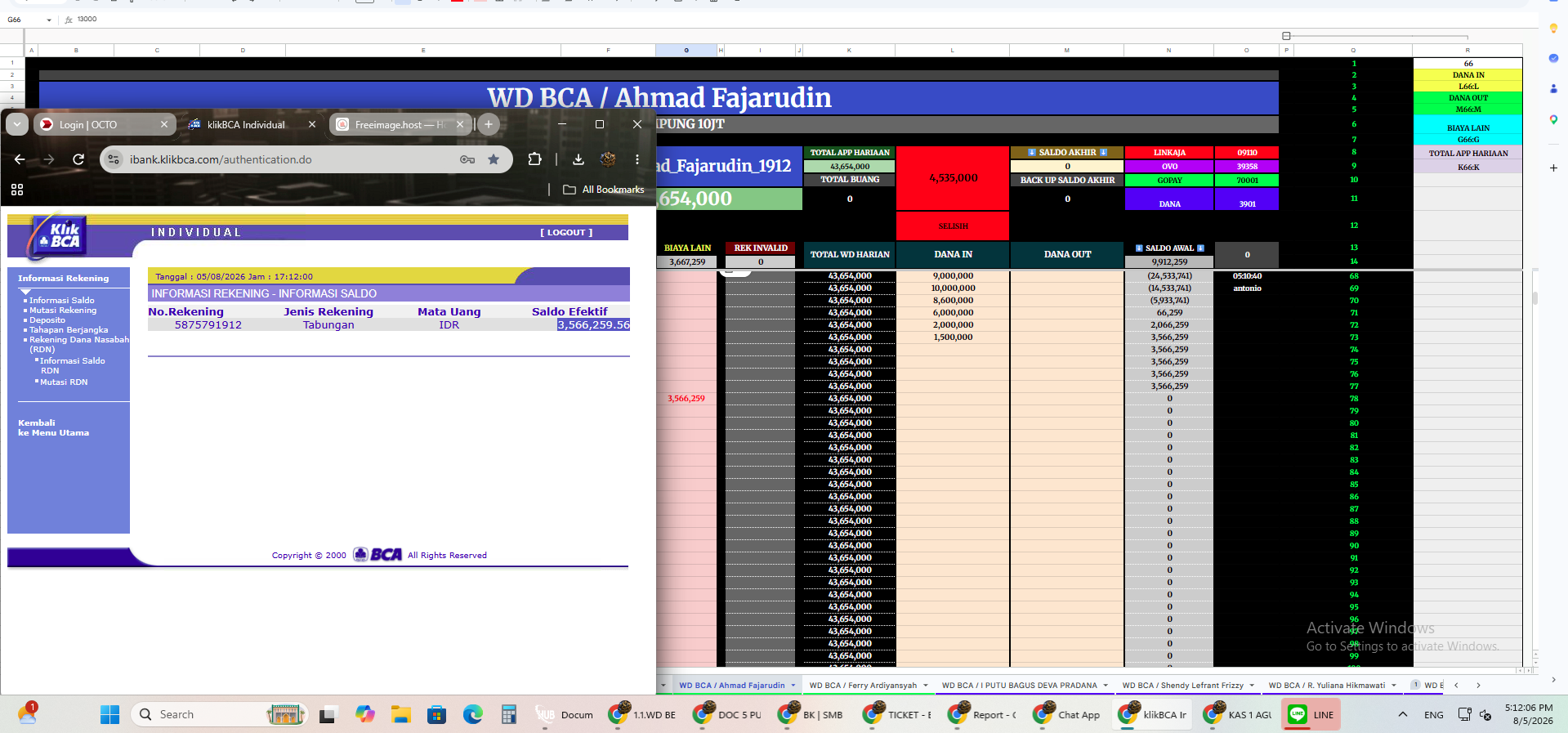Open File Explorer from the taskbar

pyautogui.click(x=400, y=715)
